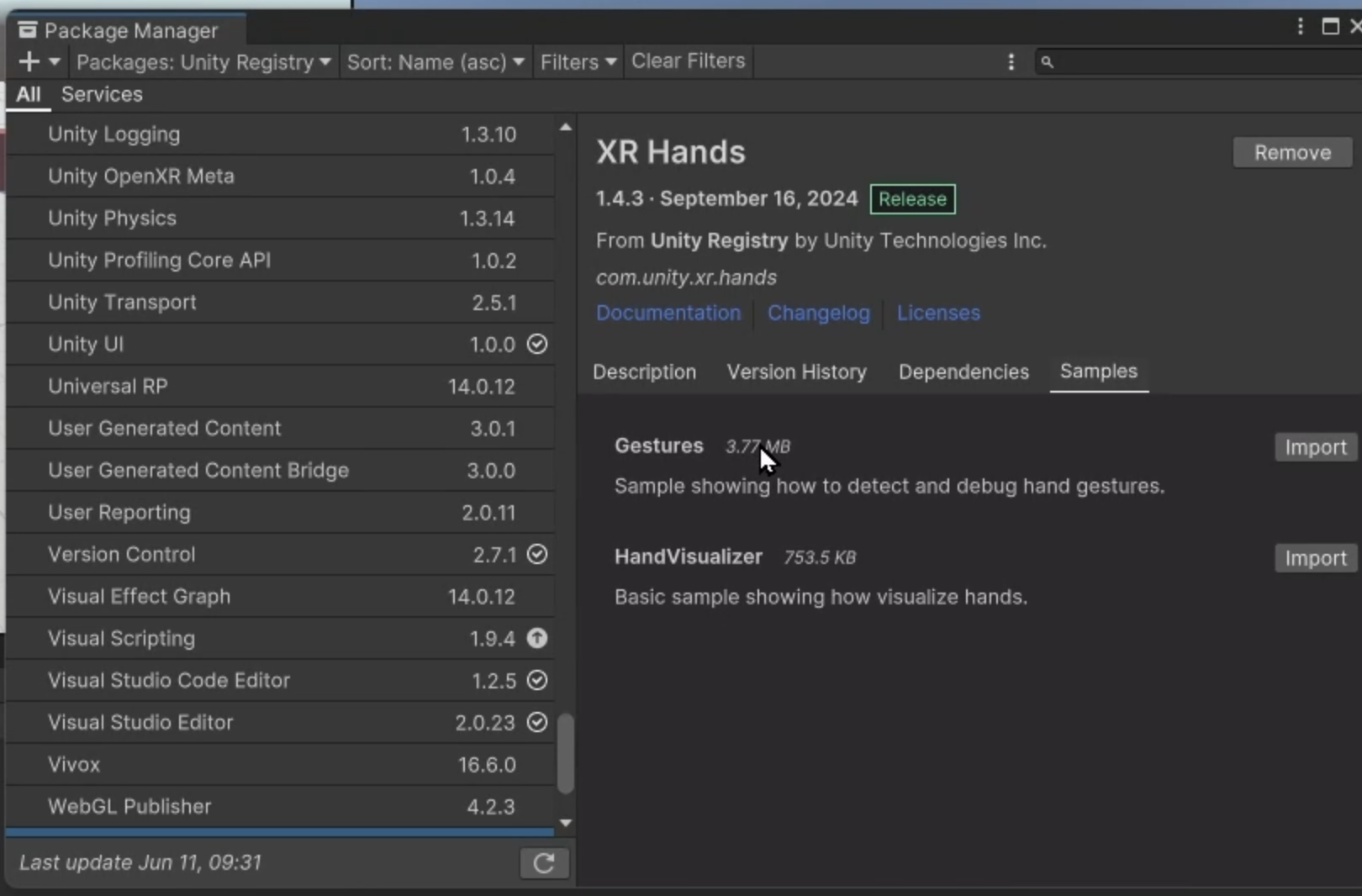Select the Samples tab

(x=1099, y=372)
